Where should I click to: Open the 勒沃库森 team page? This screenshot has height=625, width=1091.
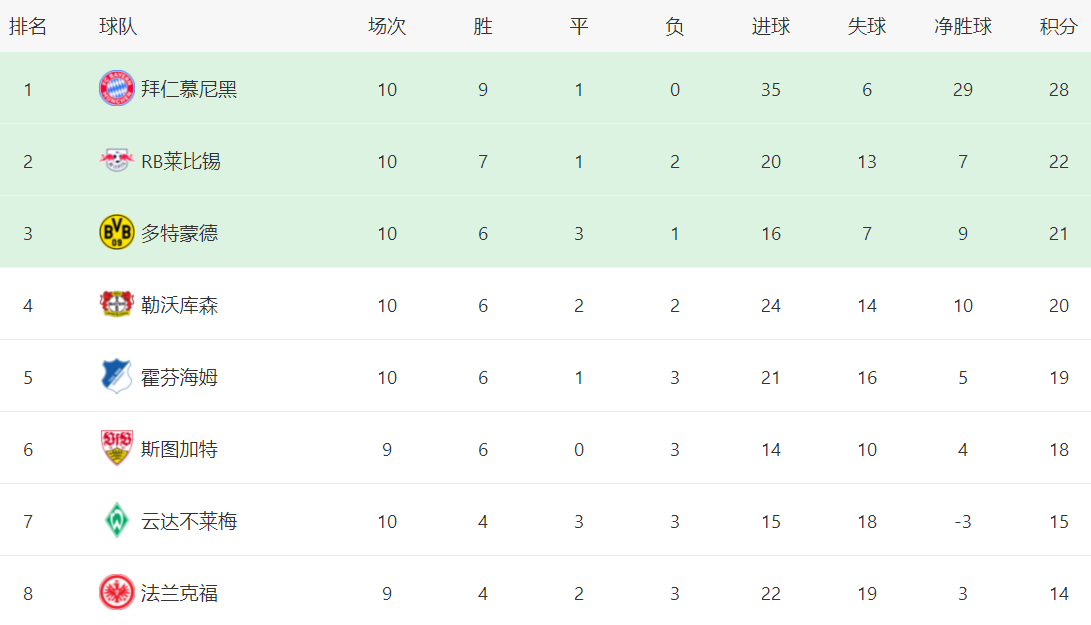tap(179, 305)
